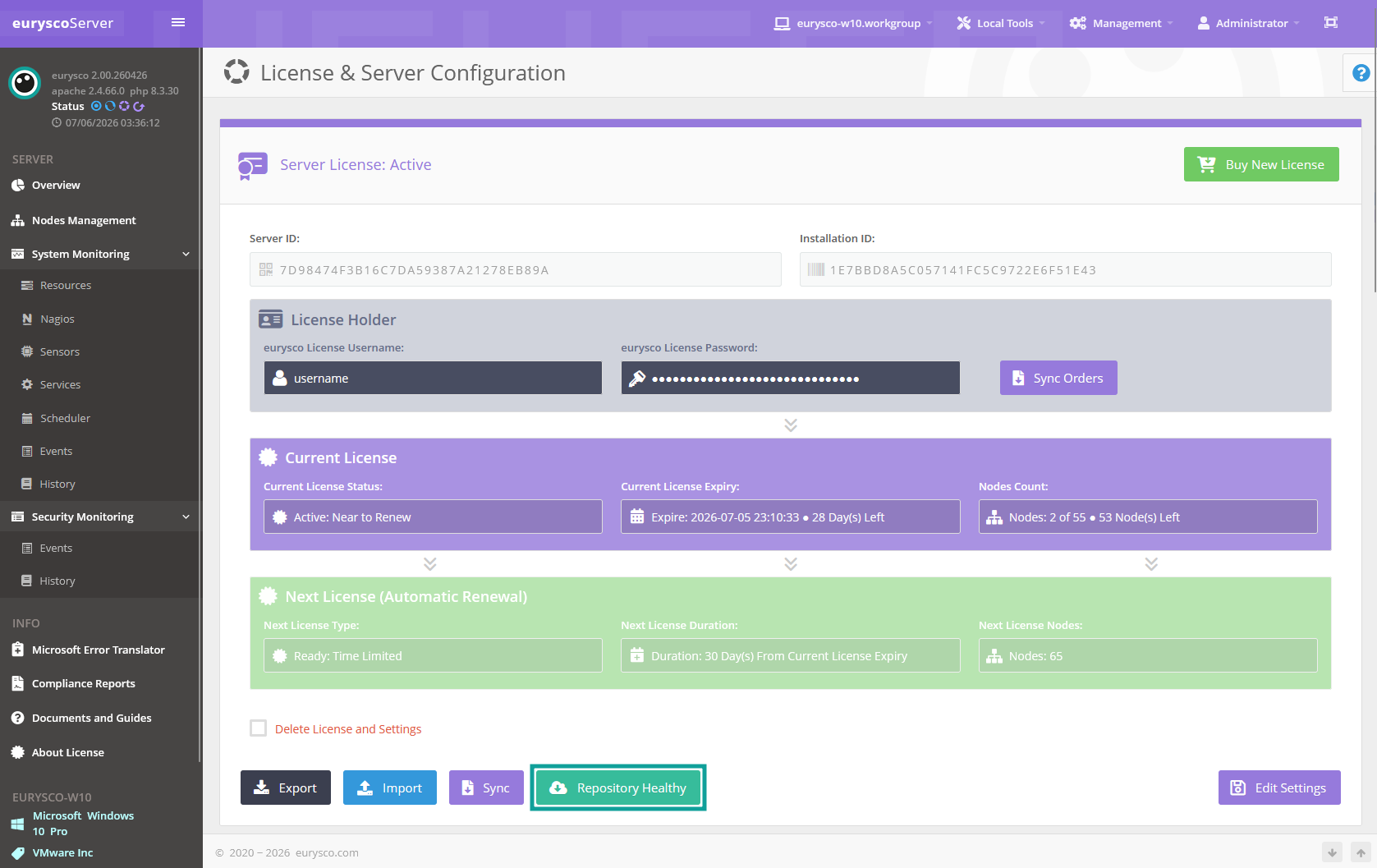Open Microsoft Error Translator
This screenshot has height=868, width=1377.
point(100,650)
